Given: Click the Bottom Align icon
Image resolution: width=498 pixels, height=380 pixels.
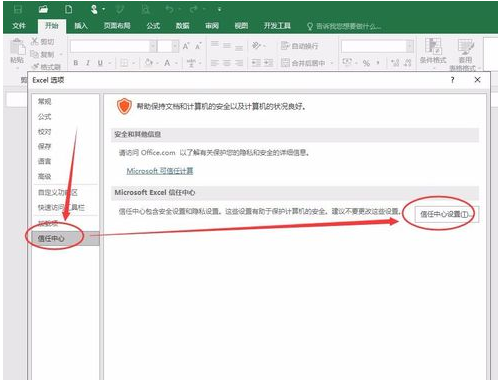Looking at the screenshot, I should pos(239,48).
